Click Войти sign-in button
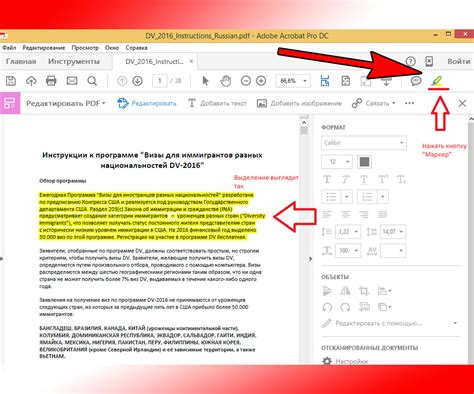 point(459,61)
